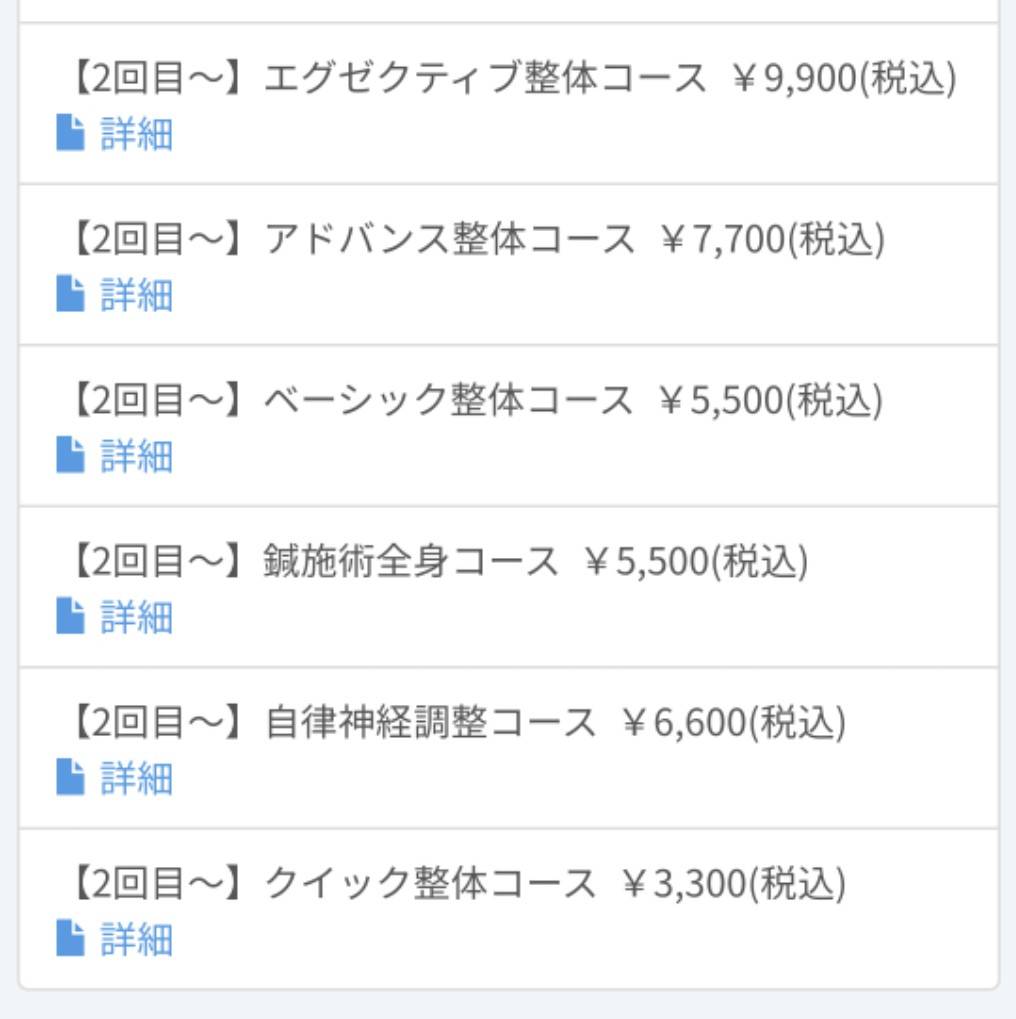
Task: Click document icon under クイック整体コース
Action: 70,938
